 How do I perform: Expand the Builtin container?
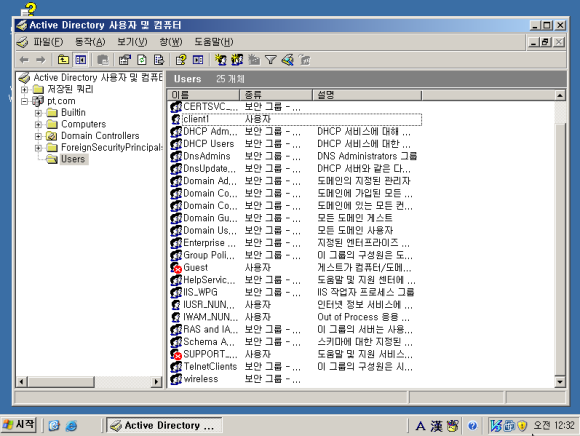tap(38, 113)
